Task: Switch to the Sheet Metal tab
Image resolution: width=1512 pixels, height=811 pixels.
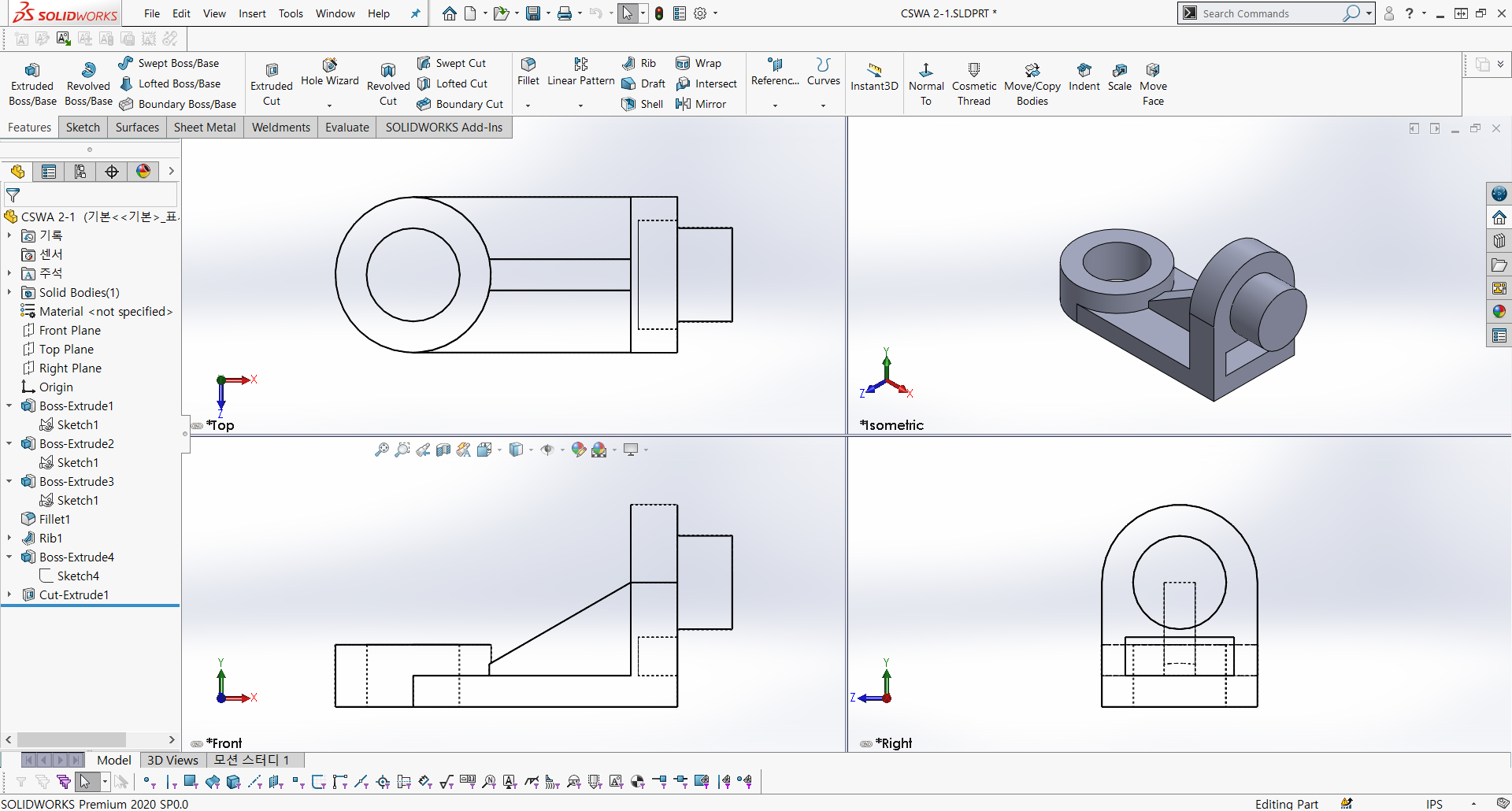Action: 205,127
